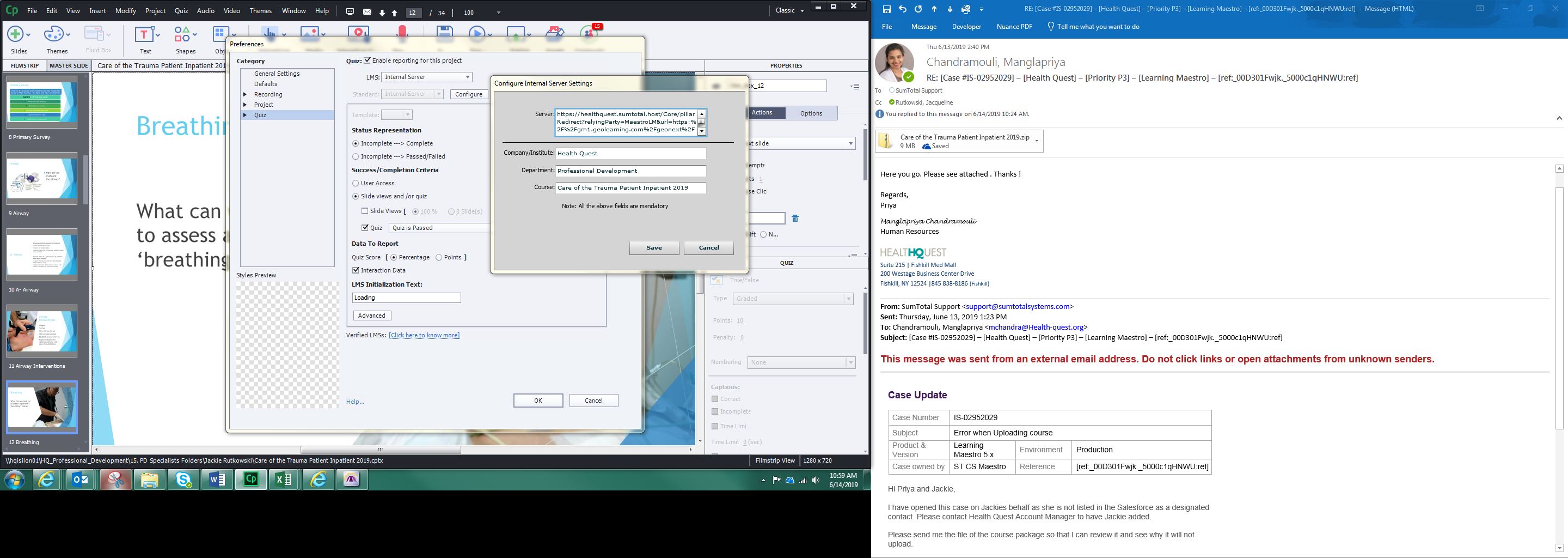This screenshot has width=1568, height=558.
Task: Open the Verified LMSs know more link
Action: 424,335
